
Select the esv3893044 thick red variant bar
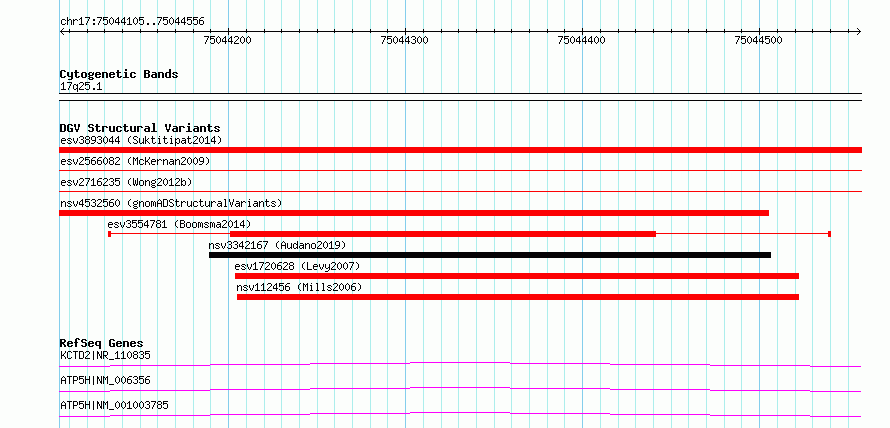(x=460, y=150)
